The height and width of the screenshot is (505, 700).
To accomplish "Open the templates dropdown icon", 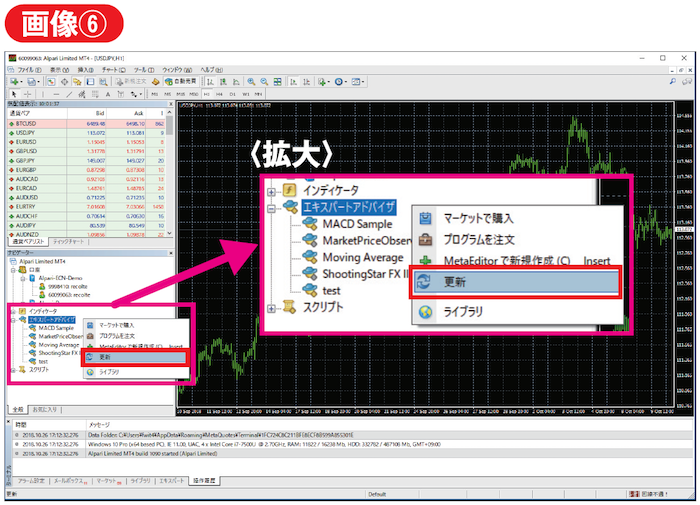I will point(358,82).
